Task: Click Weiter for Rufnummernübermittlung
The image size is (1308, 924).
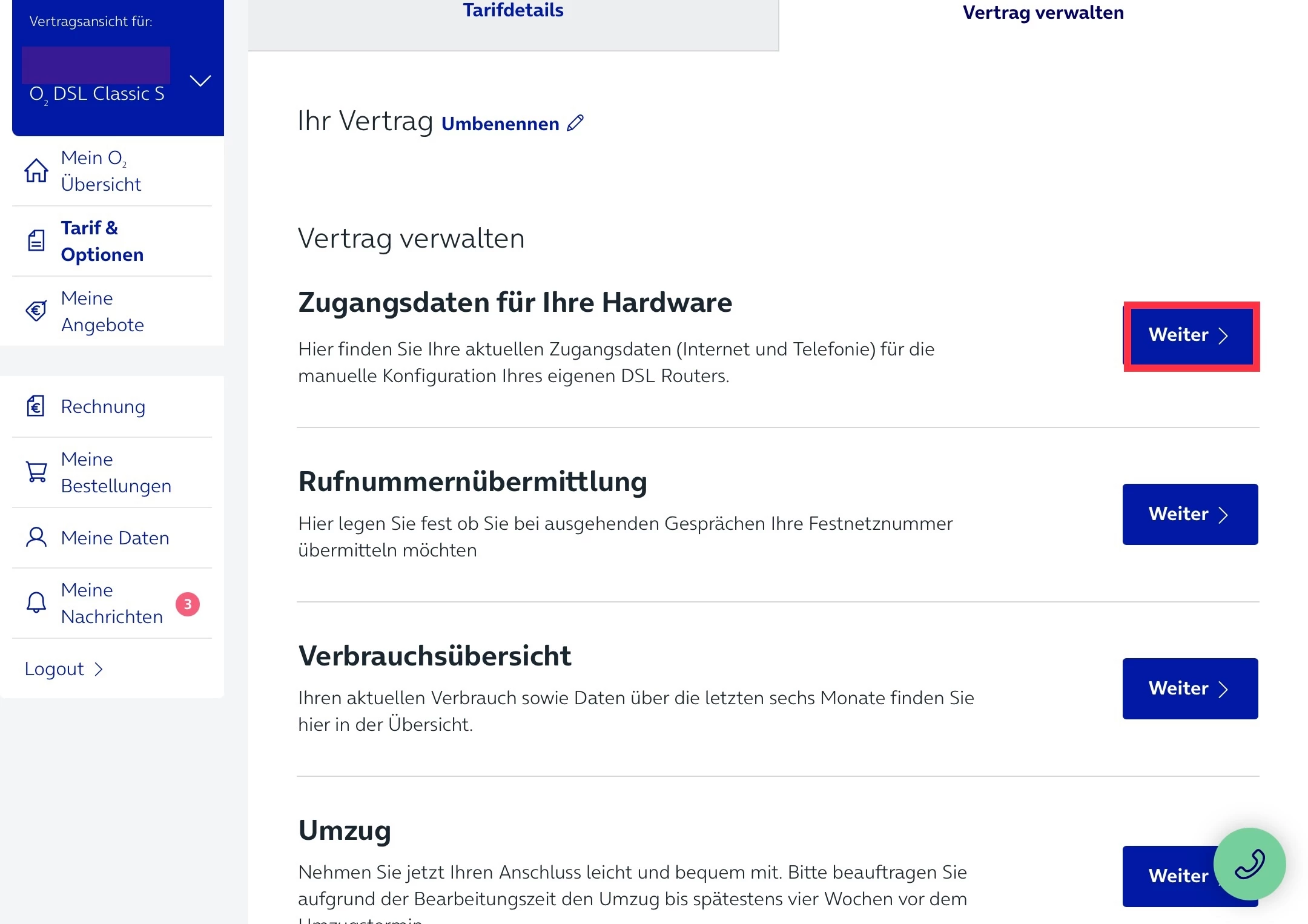Action: 1190,514
